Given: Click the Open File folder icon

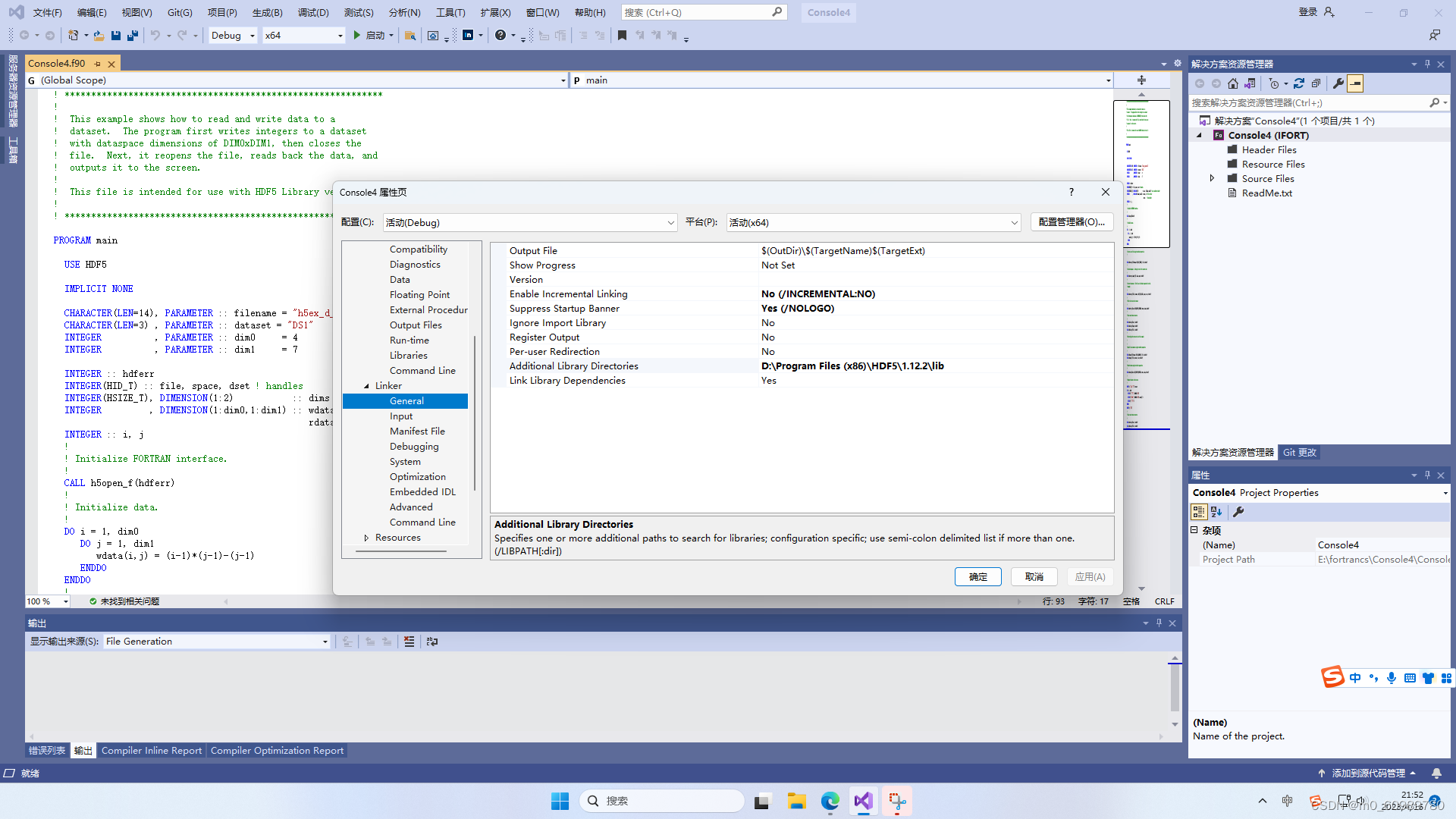Looking at the screenshot, I should click(99, 36).
